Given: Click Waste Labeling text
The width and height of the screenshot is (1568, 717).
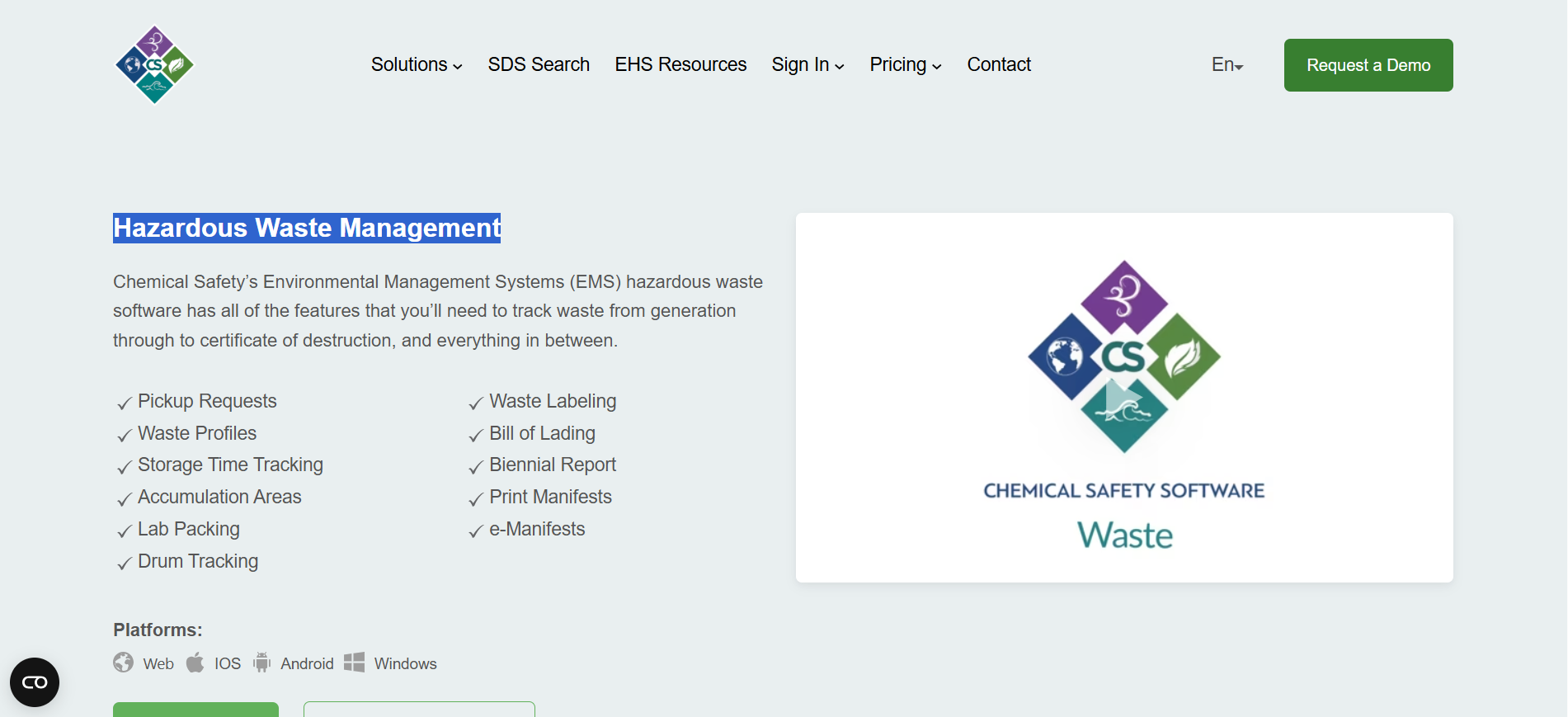Looking at the screenshot, I should (x=553, y=401).
